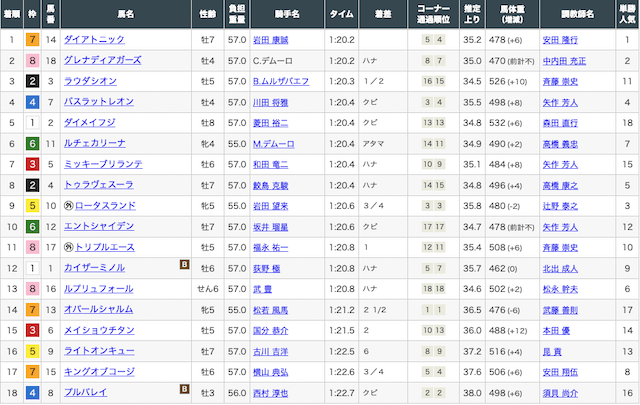Click circled 外 mark beside トリプルエース
Viewport: 640px width, 405px height.
(69, 247)
